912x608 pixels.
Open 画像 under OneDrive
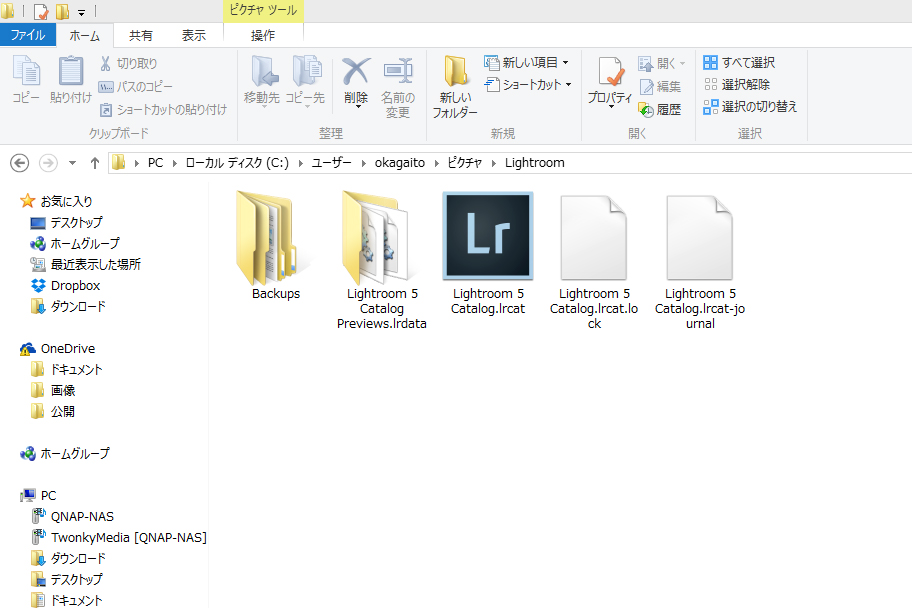click(53, 390)
